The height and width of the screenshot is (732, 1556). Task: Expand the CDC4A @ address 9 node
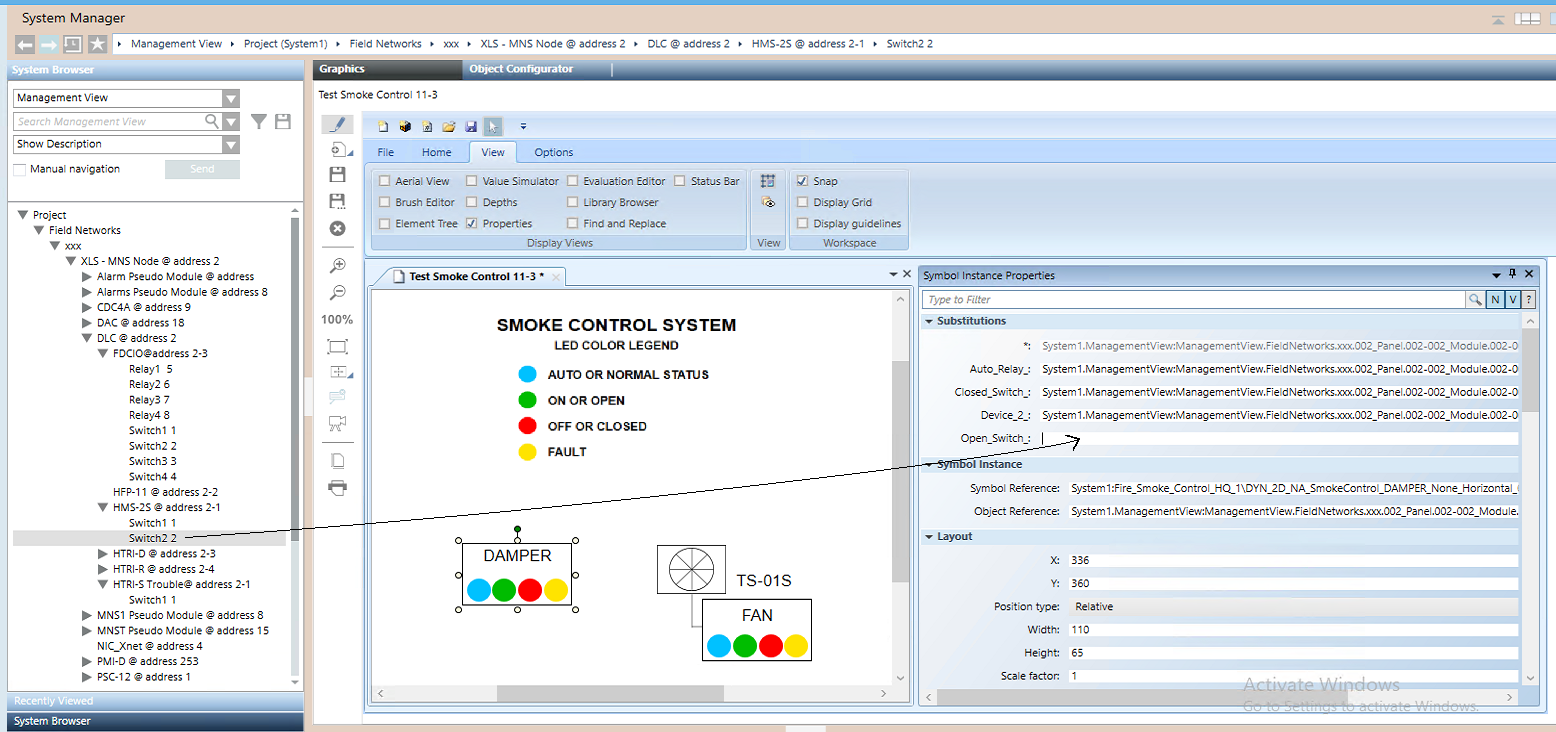tap(87, 307)
